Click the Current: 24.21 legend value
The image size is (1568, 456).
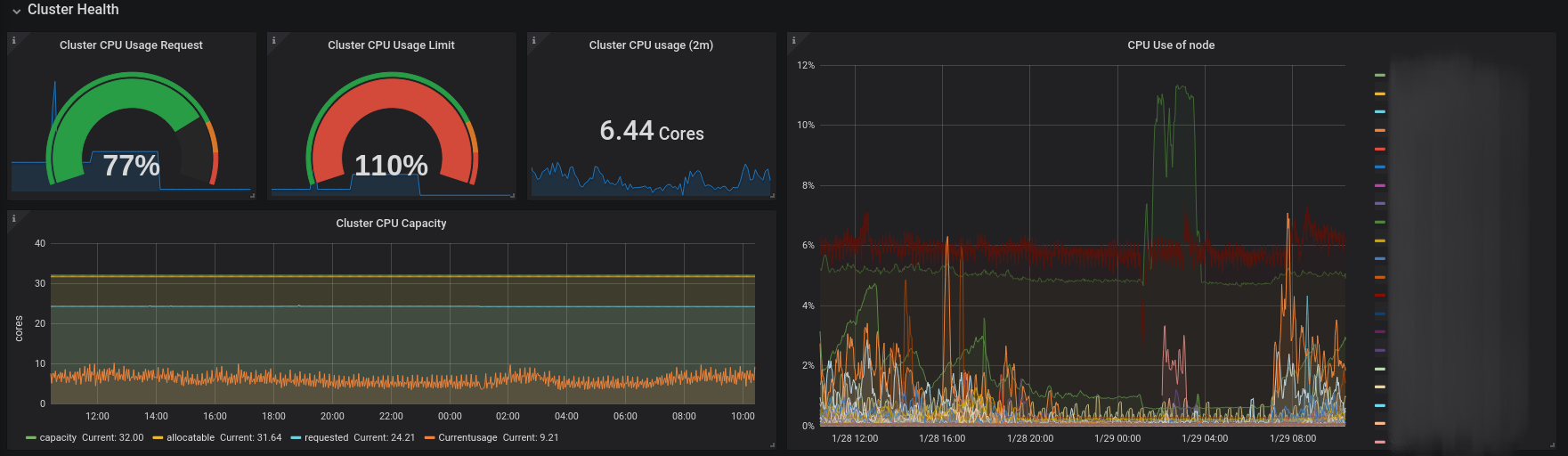tap(384, 438)
